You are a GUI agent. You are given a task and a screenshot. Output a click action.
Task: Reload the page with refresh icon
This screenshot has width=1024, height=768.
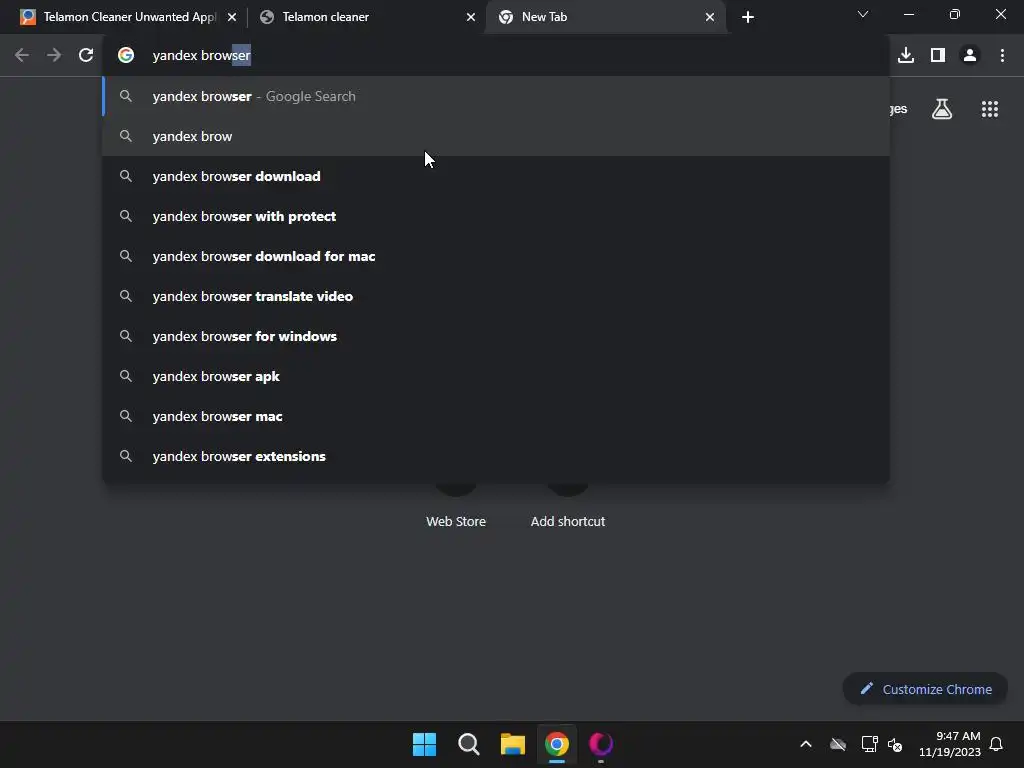[86, 56]
